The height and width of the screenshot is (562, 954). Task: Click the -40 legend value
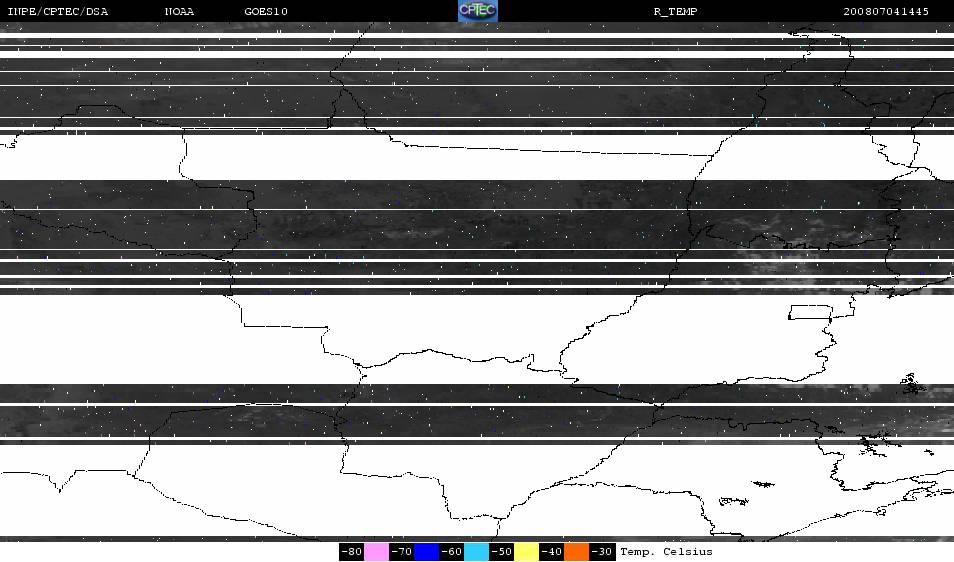click(x=551, y=552)
